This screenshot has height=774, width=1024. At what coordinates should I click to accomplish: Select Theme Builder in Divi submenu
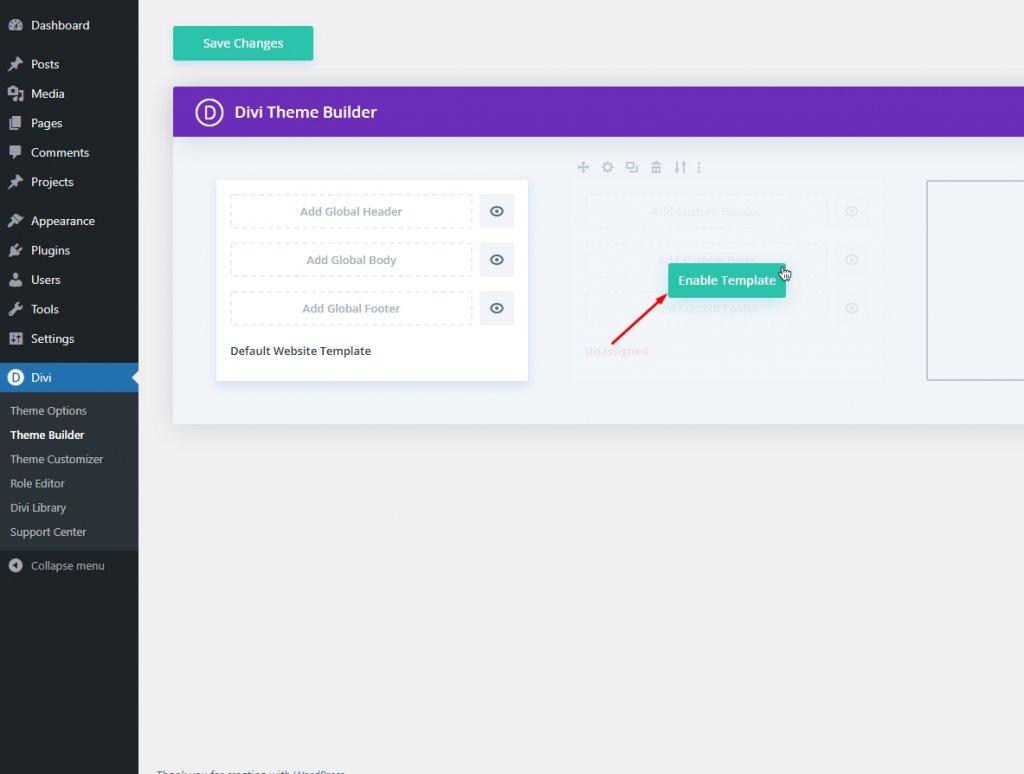click(x=47, y=435)
